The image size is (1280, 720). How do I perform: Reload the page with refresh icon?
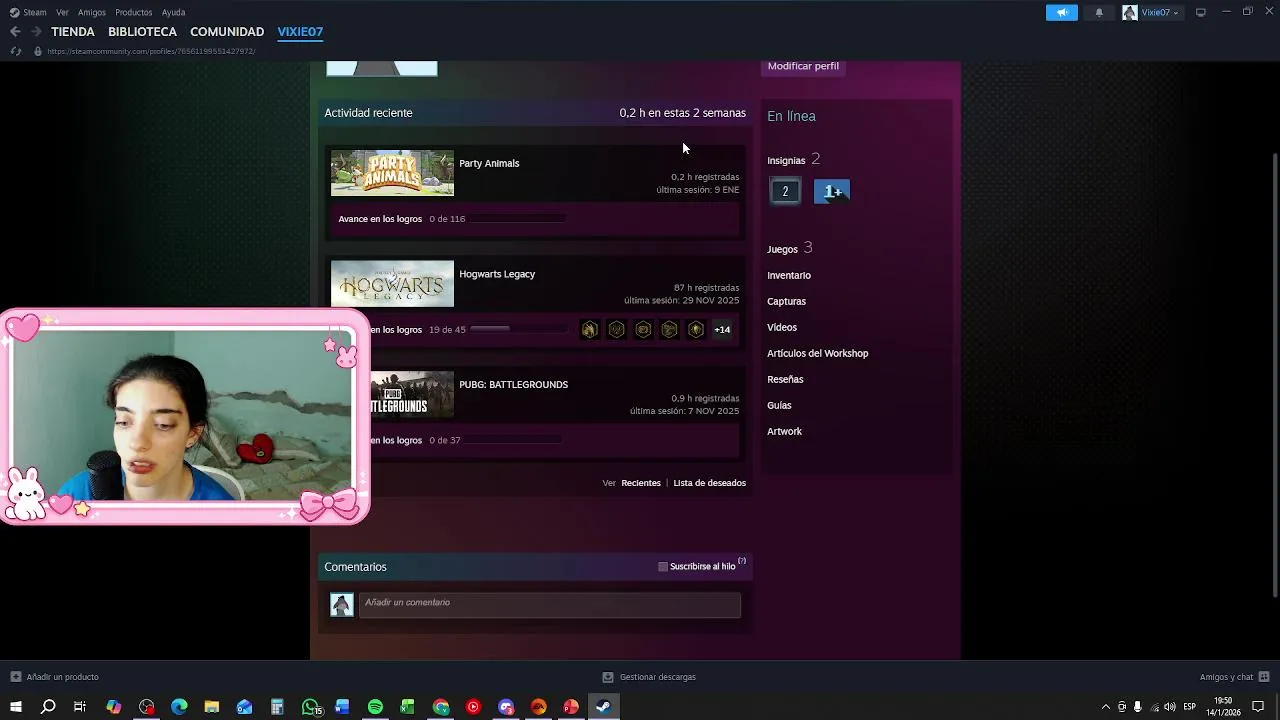pos(15,51)
